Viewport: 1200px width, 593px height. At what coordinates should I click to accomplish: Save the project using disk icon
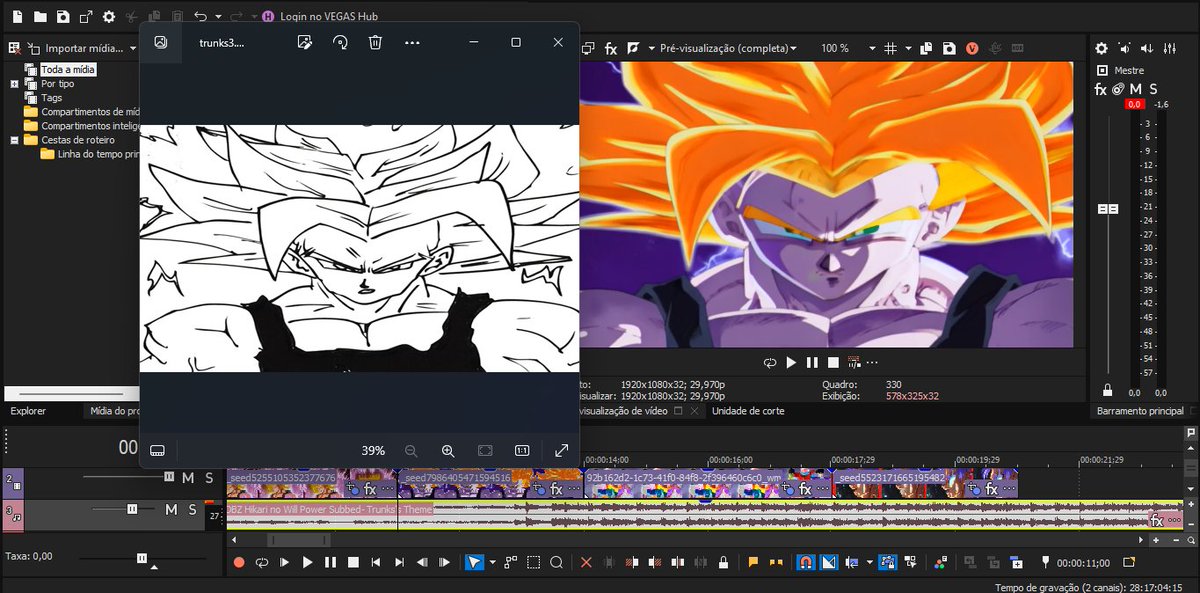[63, 16]
